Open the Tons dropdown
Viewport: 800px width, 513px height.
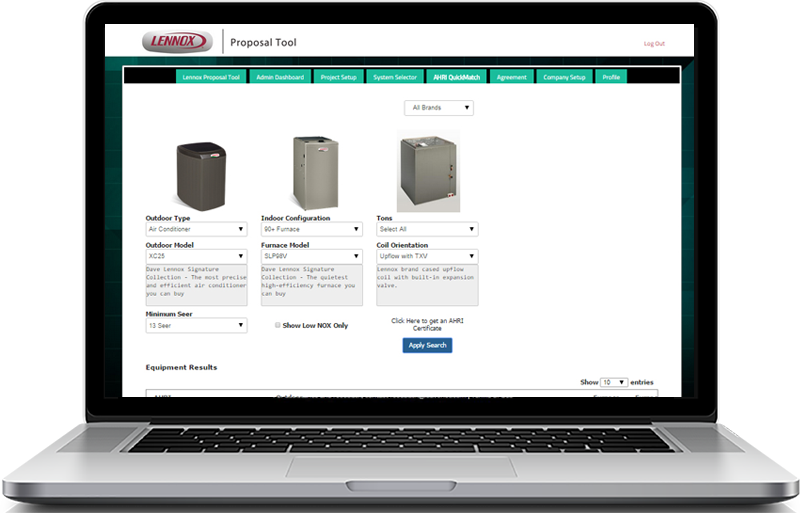tap(426, 229)
